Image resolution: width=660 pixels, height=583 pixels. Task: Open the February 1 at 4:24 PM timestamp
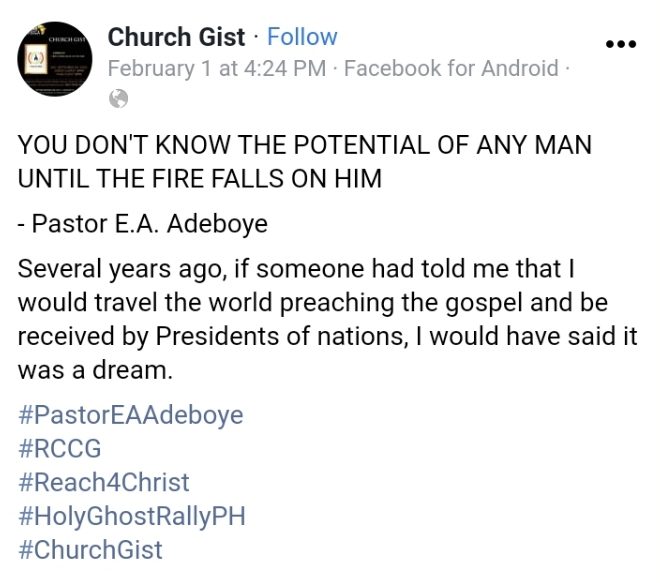pos(216,69)
